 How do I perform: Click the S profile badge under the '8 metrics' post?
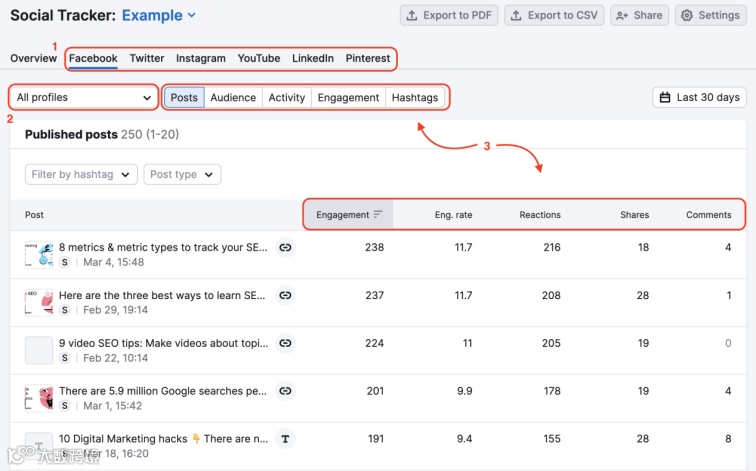[65, 262]
